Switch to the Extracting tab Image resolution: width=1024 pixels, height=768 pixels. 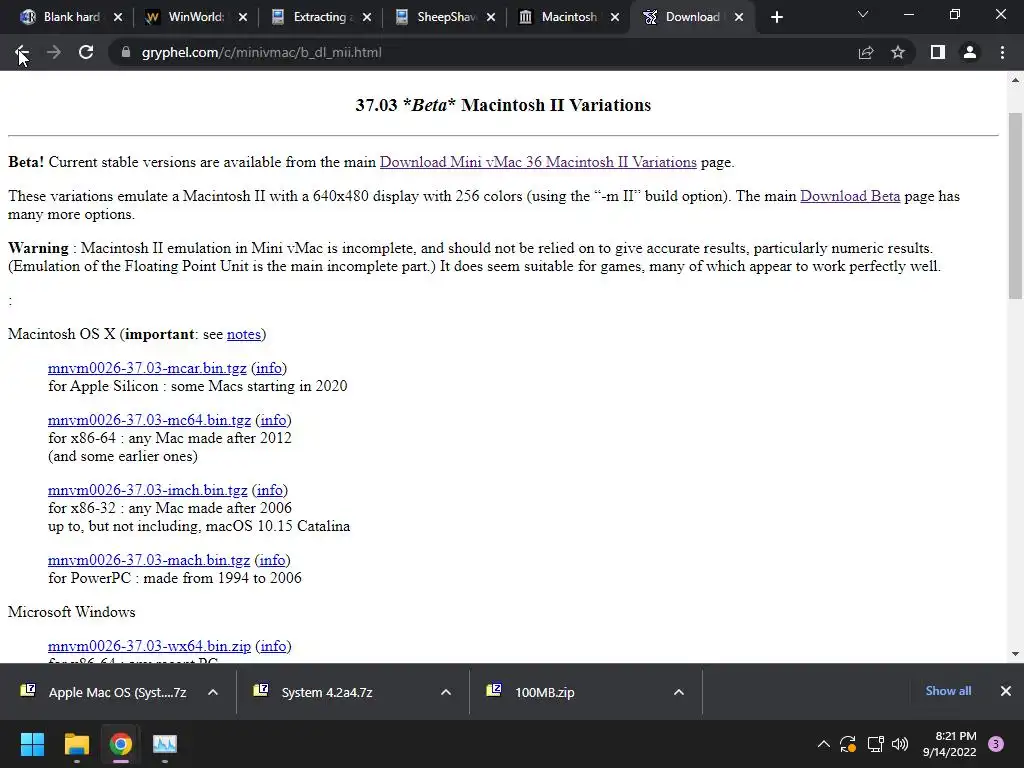[x=320, y=17]
